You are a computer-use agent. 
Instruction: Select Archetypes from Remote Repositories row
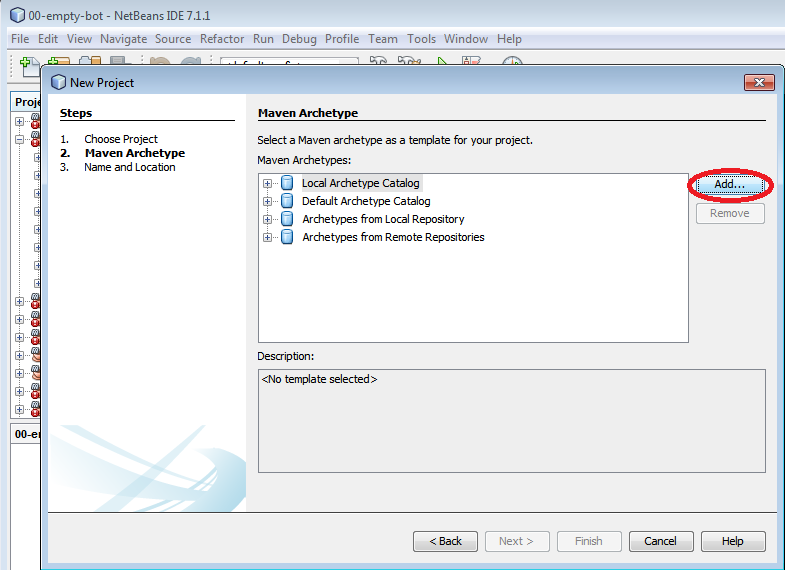[393, 237]
